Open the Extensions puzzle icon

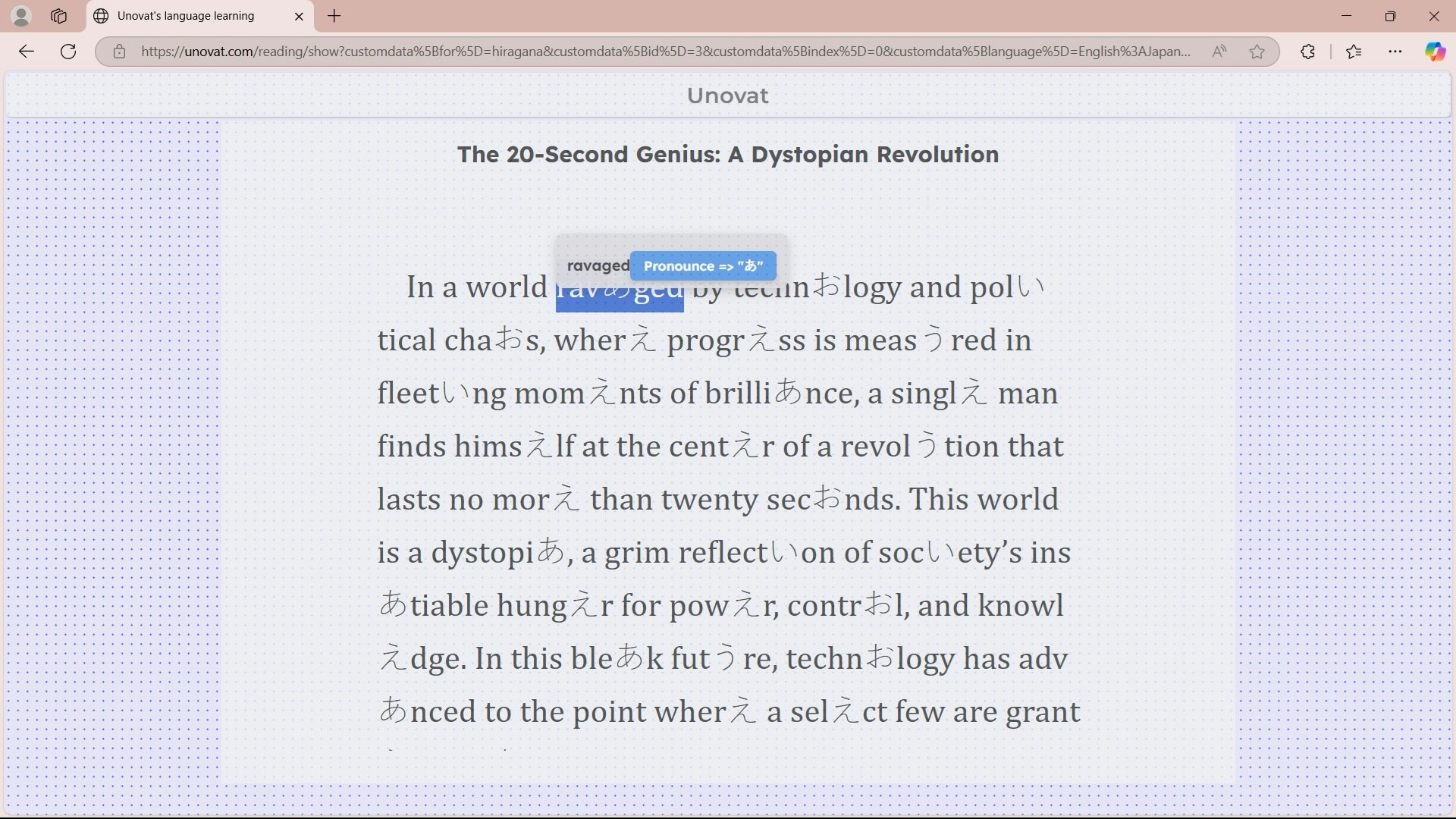coord(1307,52)
